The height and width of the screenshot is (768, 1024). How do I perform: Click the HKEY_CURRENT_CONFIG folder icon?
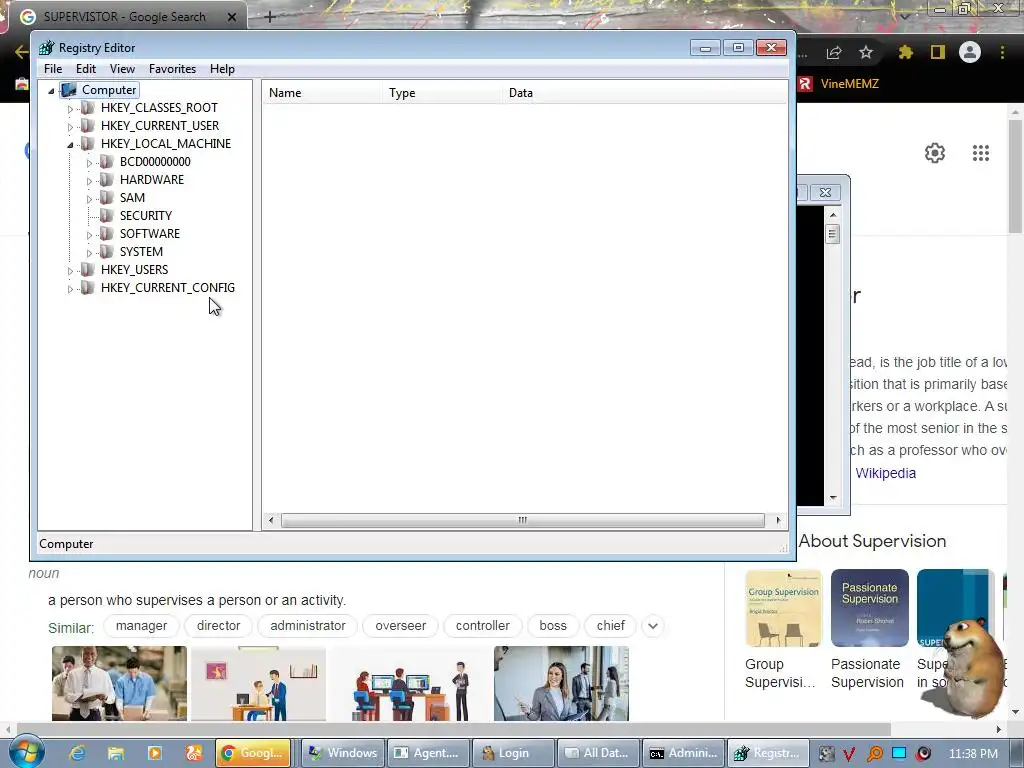[x=88, y=287]
